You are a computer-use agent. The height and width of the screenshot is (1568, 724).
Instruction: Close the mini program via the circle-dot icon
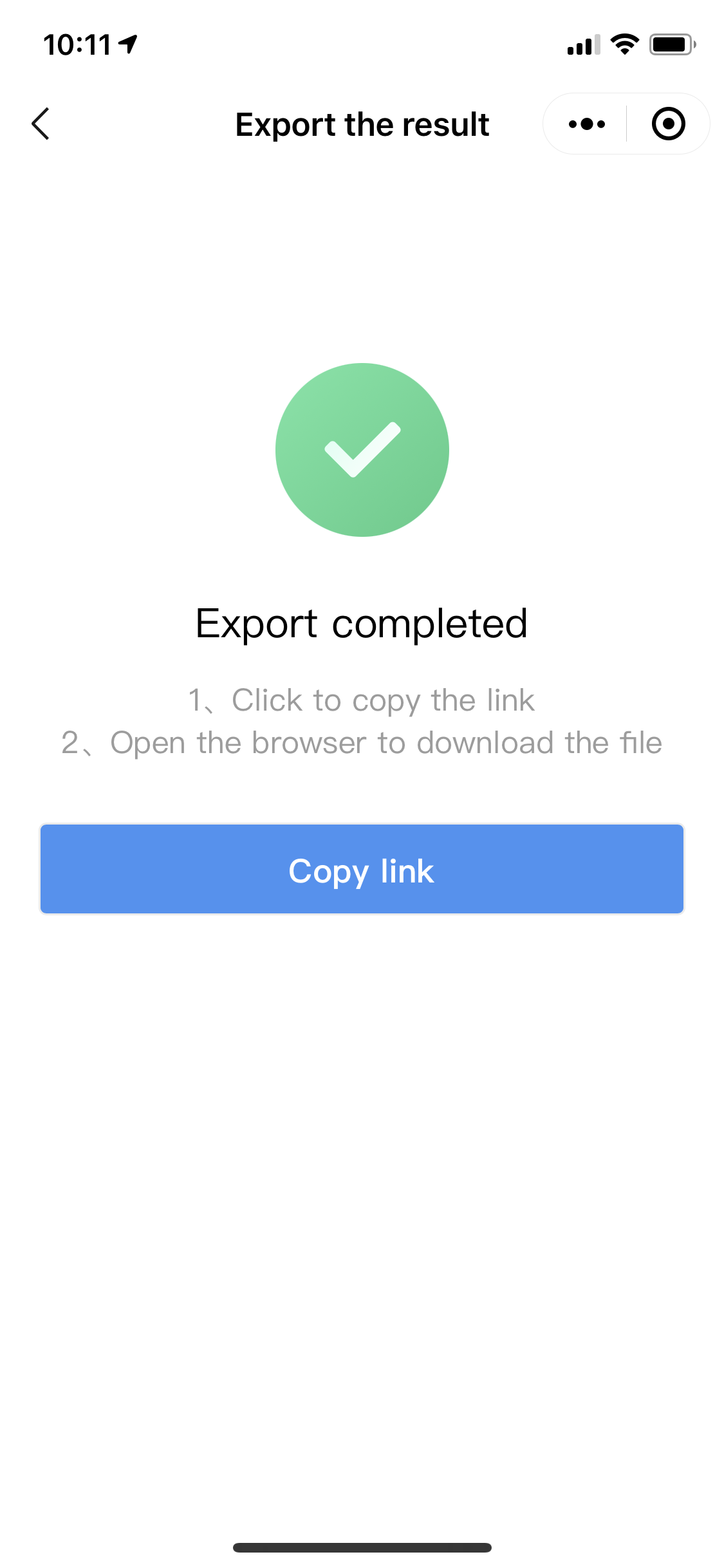coord(668,124)
